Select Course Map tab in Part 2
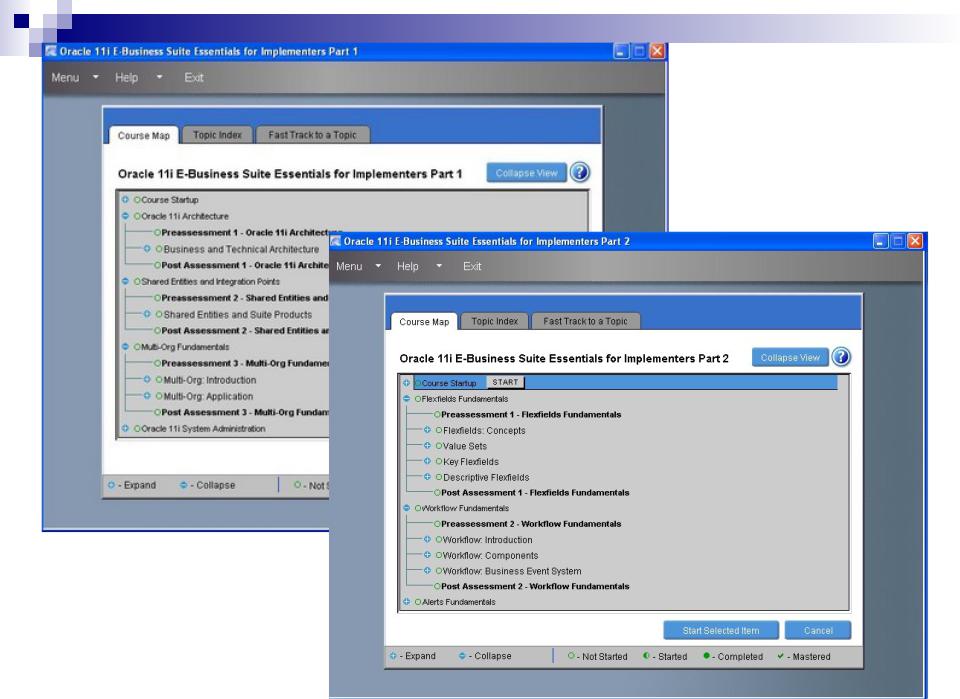This screenshot has height=699, width=960. coord(424,322)
